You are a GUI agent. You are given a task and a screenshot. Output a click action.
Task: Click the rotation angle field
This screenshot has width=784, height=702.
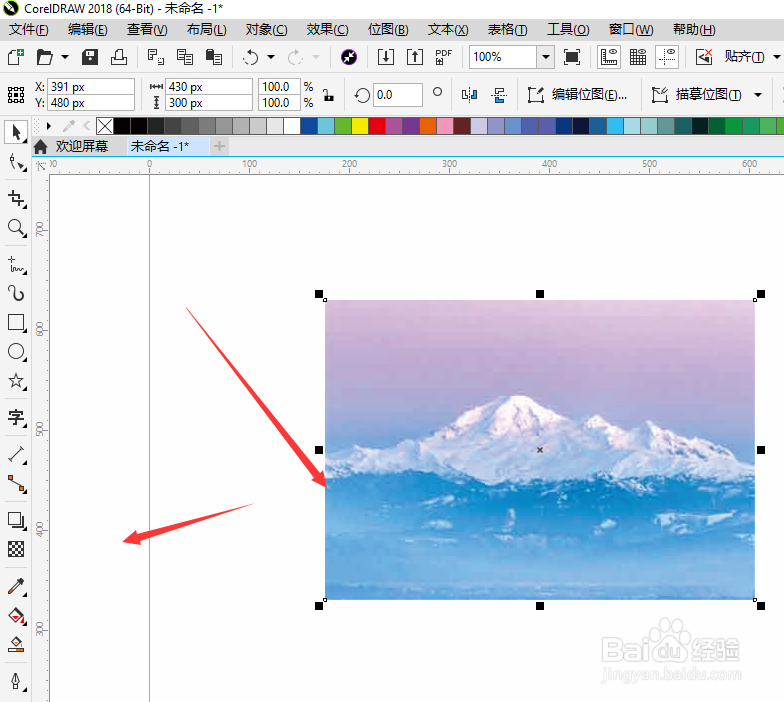[397, 94]
